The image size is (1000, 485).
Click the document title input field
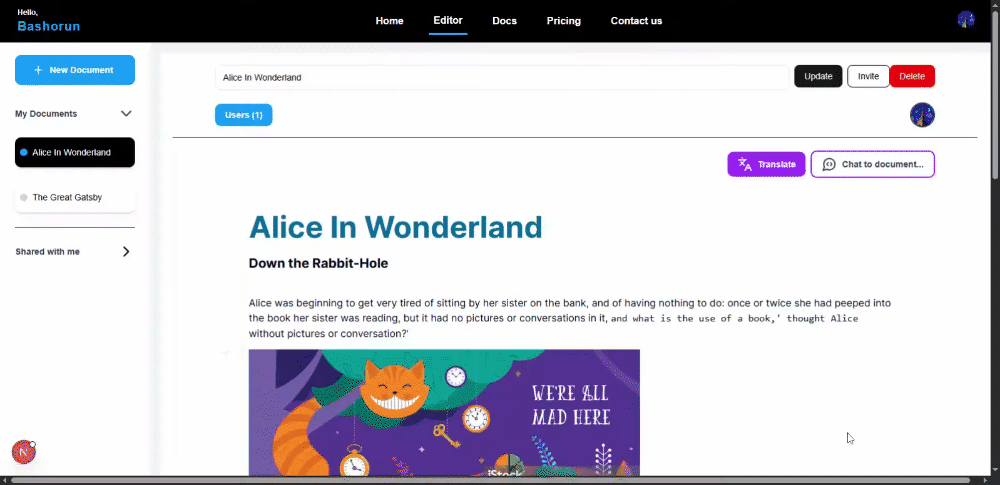pos(502,77)
